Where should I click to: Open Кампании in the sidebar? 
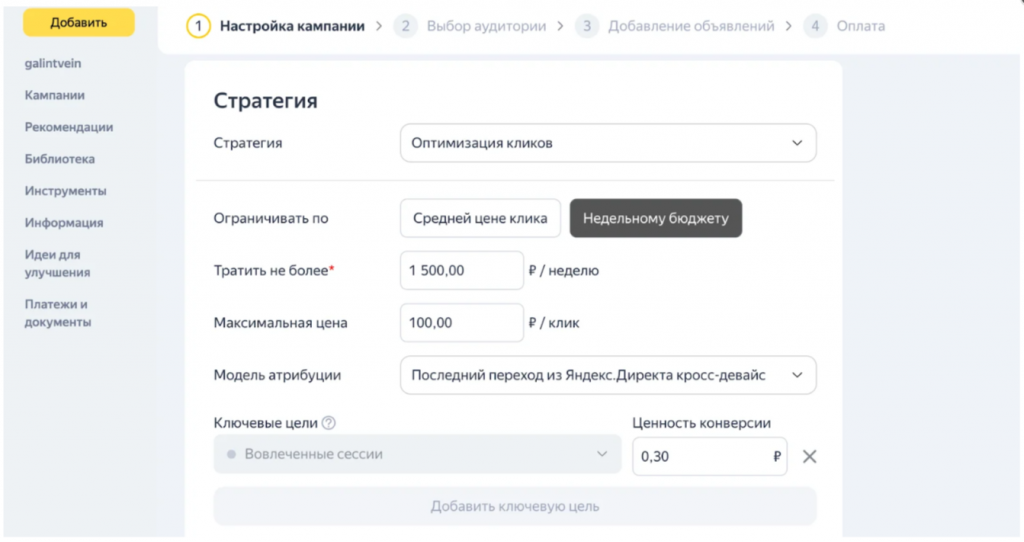55,95
